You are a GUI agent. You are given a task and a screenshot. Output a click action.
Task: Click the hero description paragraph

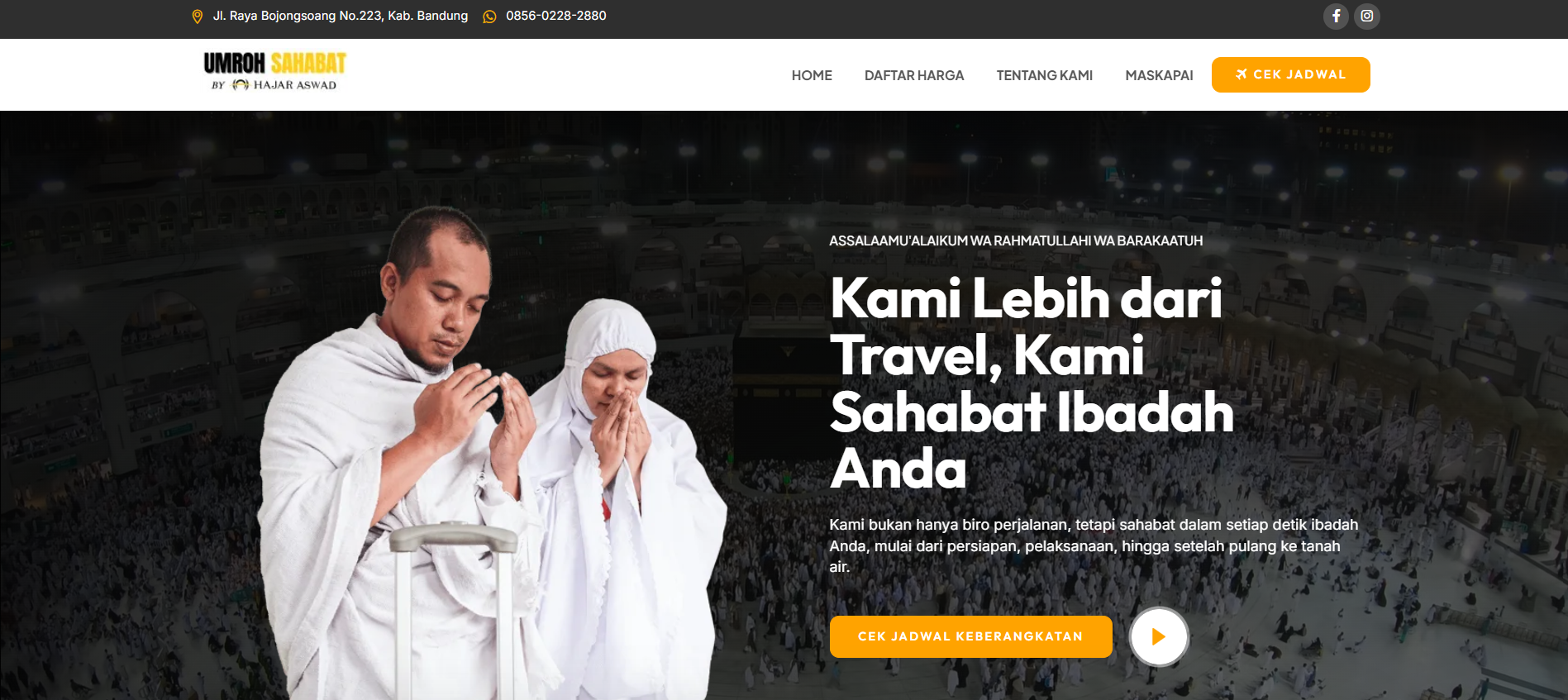pos(1094,545)
